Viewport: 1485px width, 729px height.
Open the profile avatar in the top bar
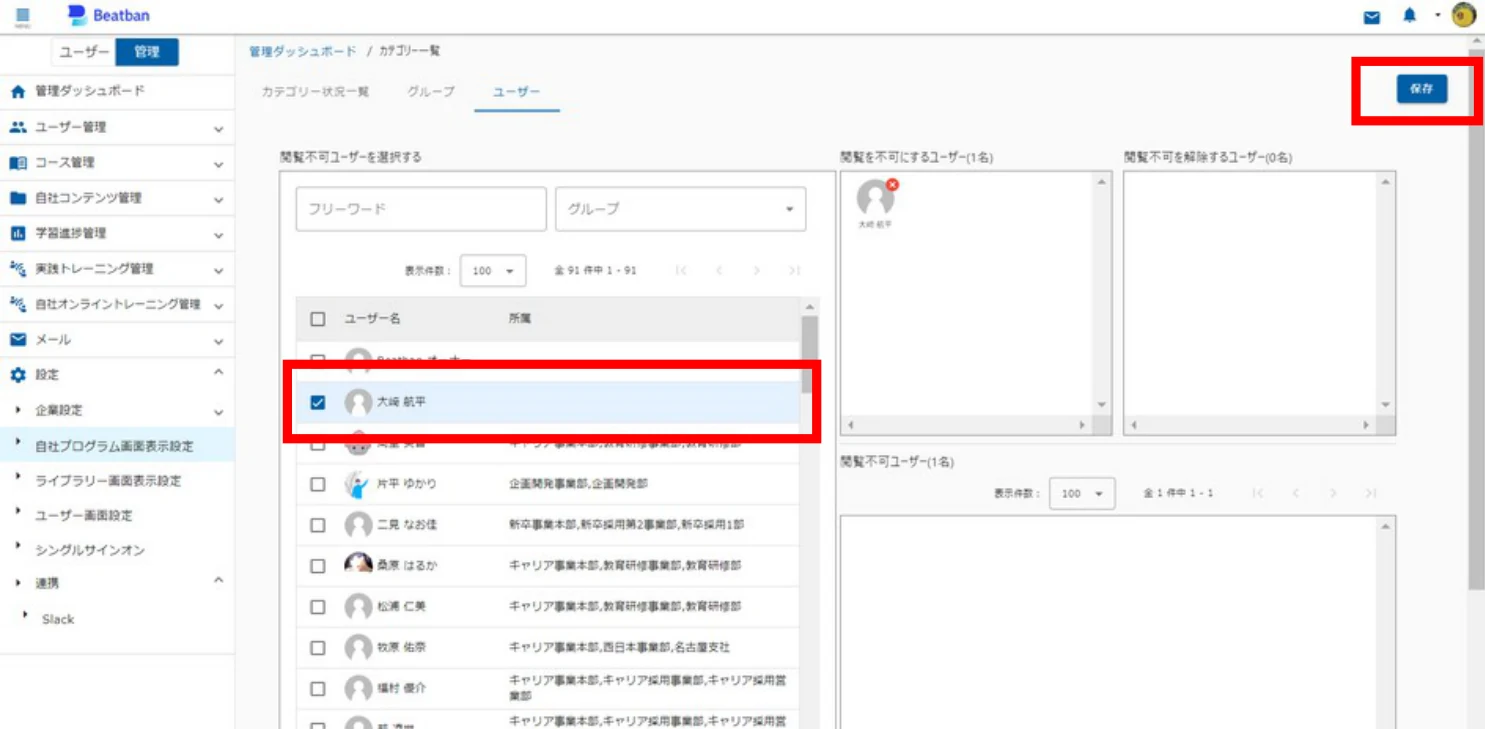tap(1464, 15)
